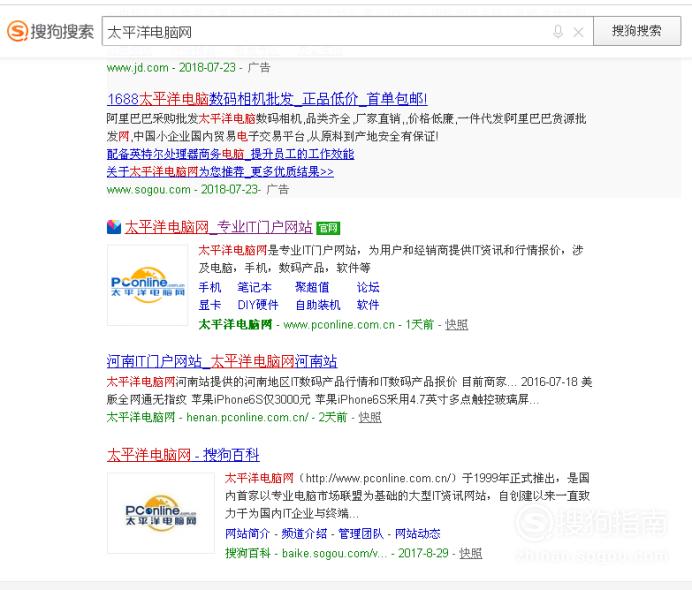Open result 太平洋电脑网_专业IT门户网站

[x=218, y=227]
